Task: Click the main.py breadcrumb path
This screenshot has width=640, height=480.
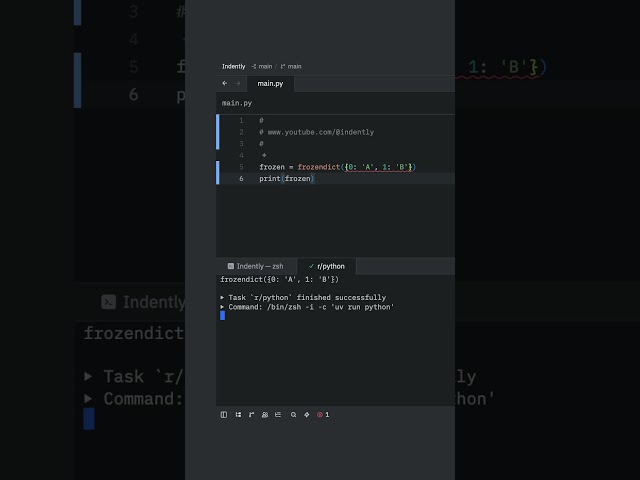Action: (x=237, y=103)
